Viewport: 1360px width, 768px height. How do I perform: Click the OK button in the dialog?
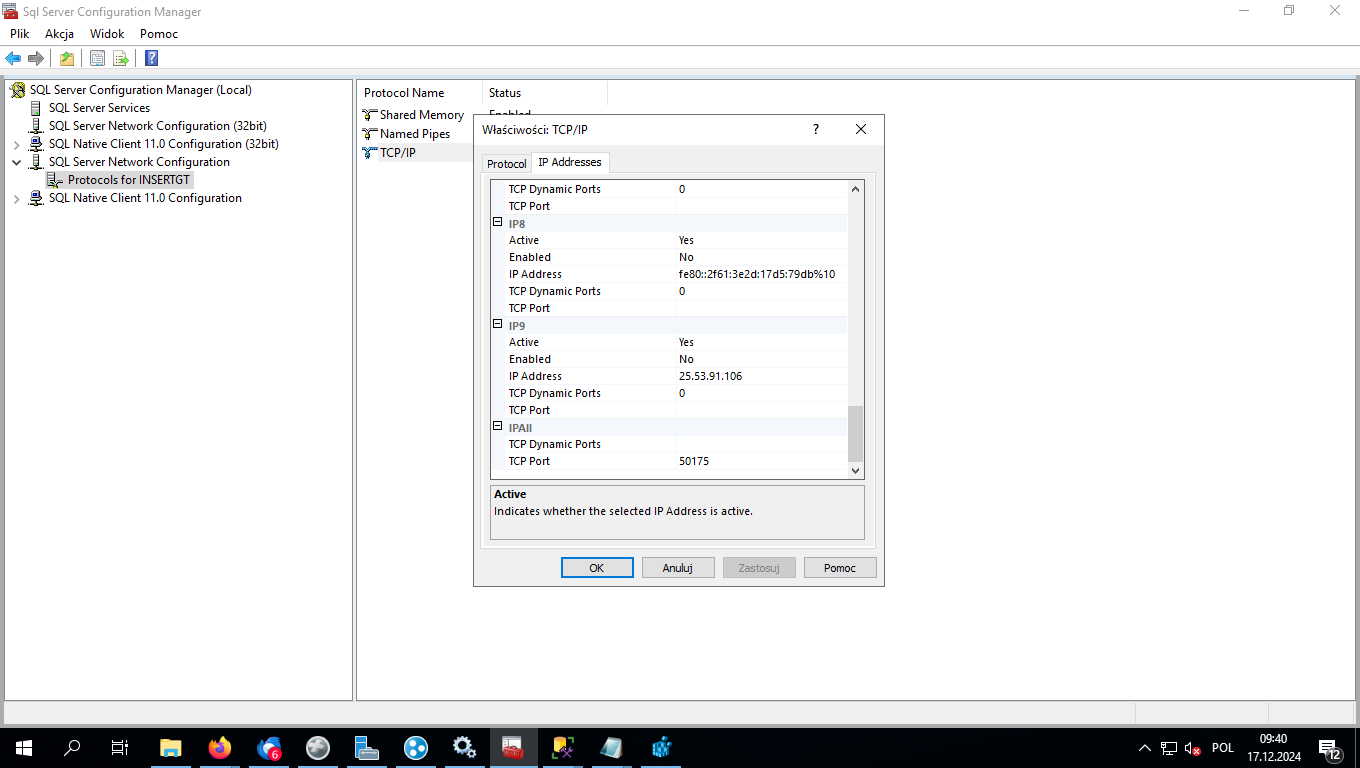597,567
